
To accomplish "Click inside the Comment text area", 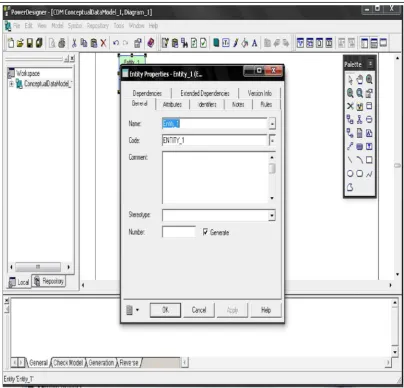I will (215, 177).
